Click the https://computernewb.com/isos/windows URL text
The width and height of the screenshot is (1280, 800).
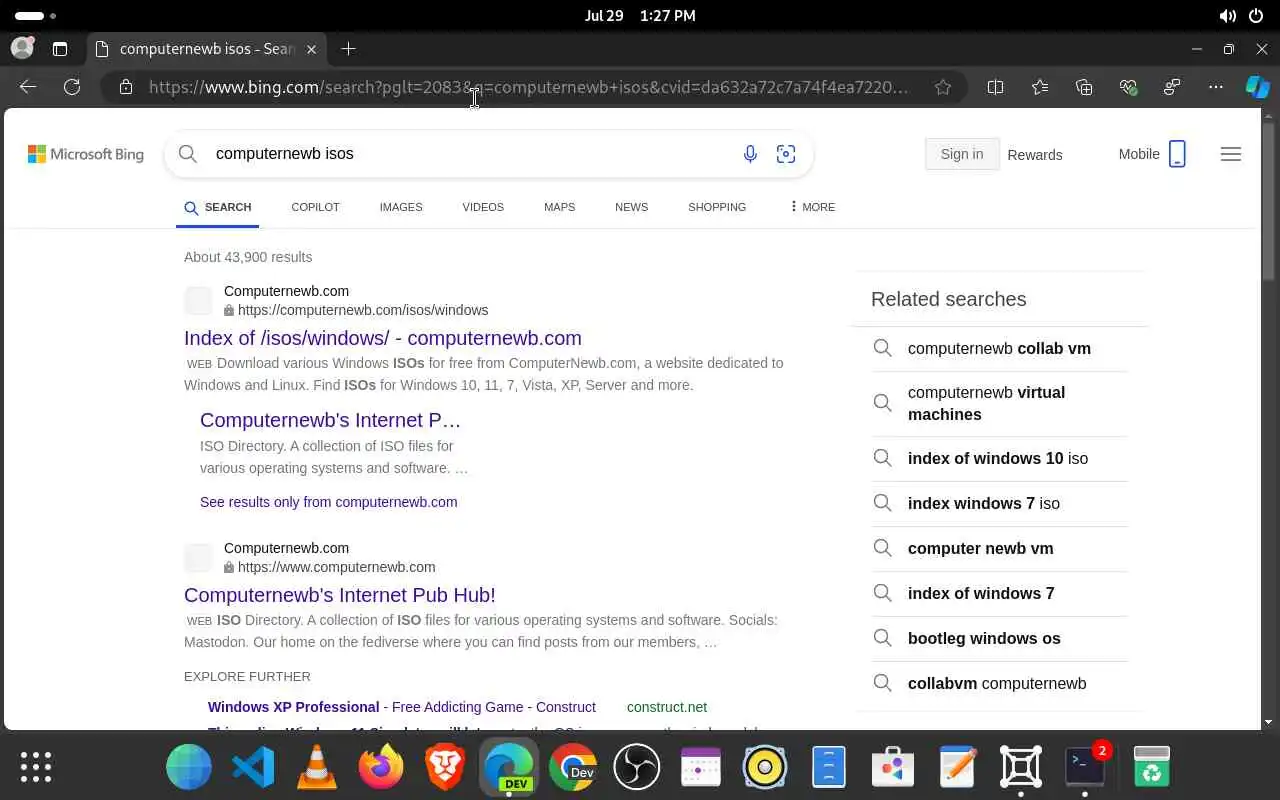pos(363,310)
